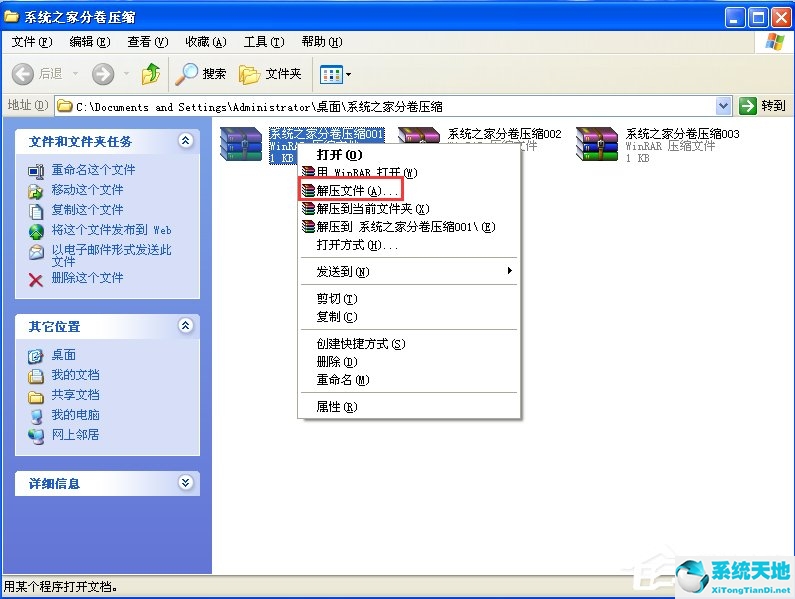This screenshot has width=795, height=599.
Task: Open 共享文档 in Other Places
Action: [x=75, y=395]
